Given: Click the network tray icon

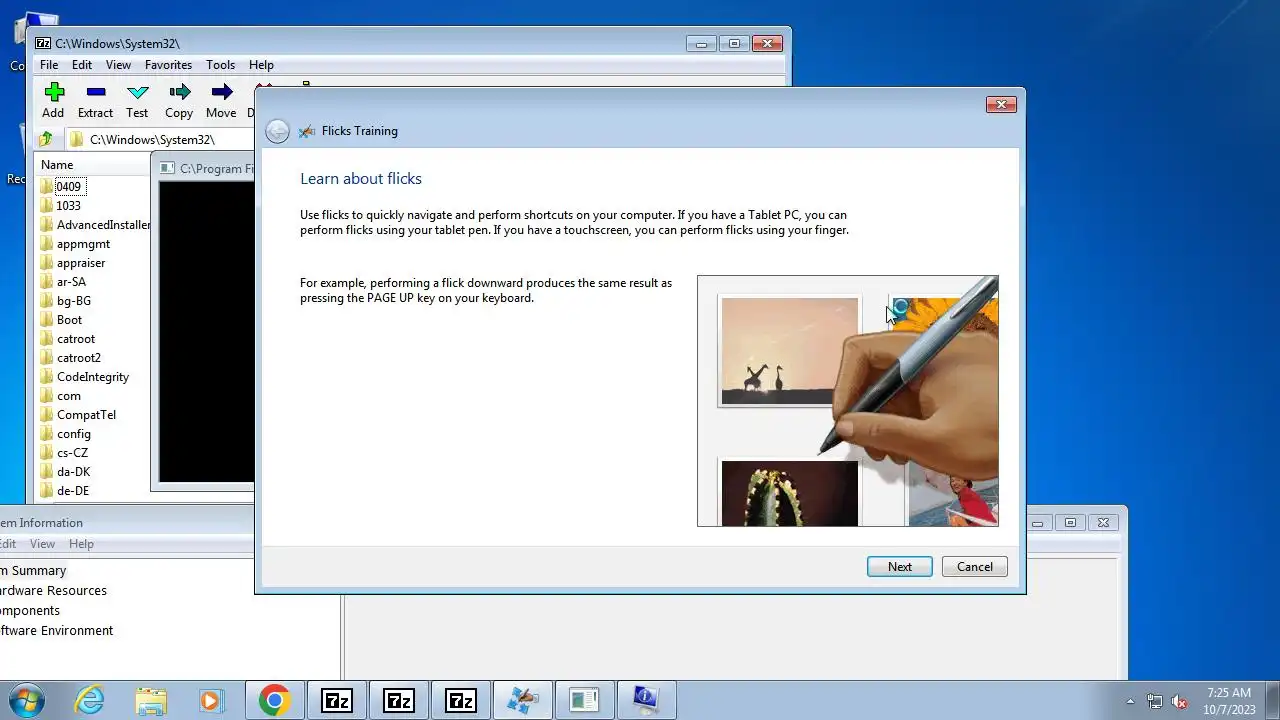Looking at the screenshot, I should point(1155,701).
